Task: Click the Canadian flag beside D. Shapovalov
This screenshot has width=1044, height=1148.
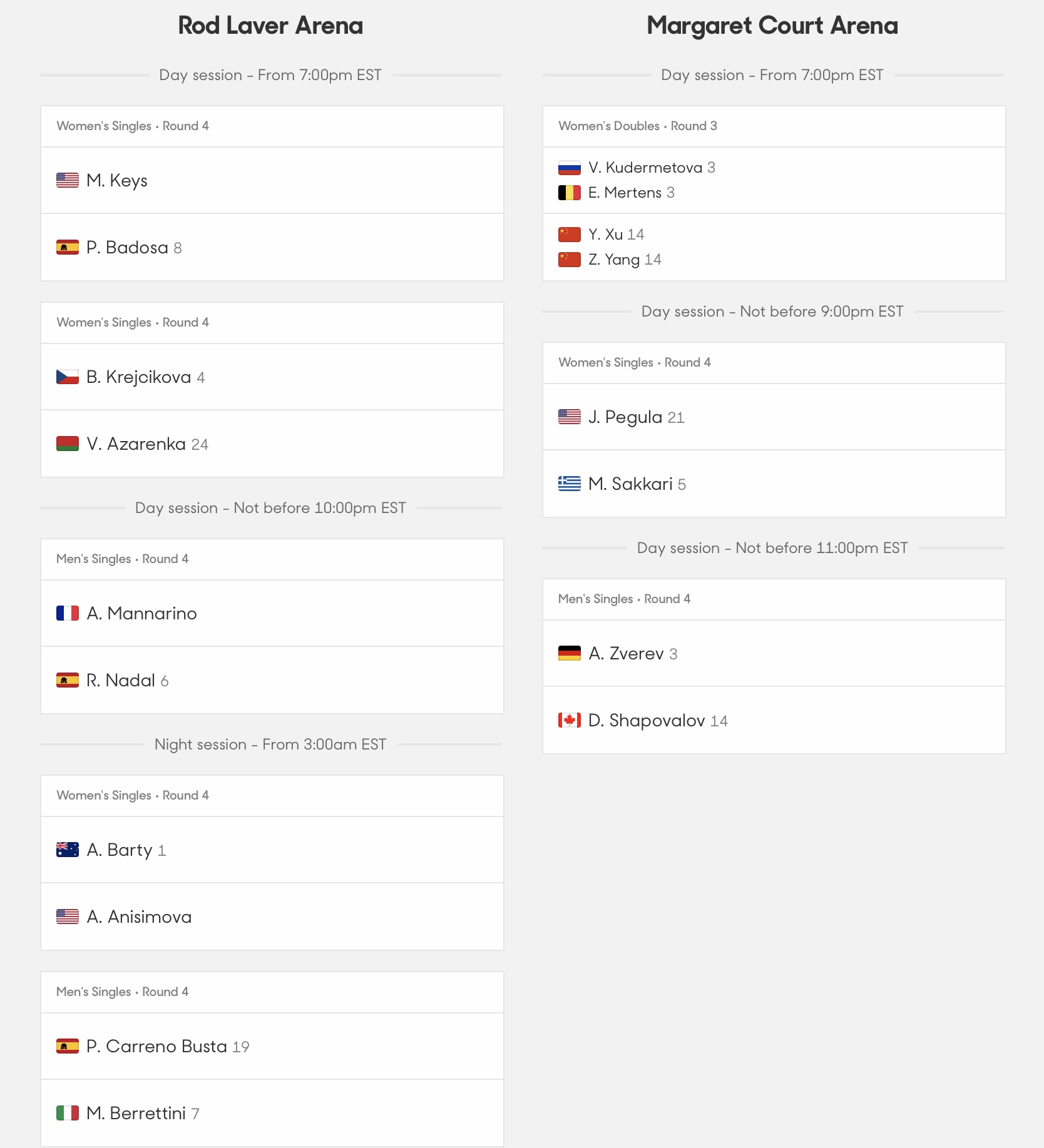Action: pyautogui.click(x=570, y=720)
